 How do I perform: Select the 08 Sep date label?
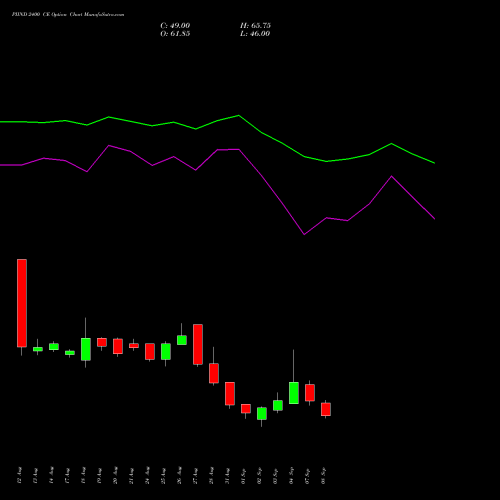[324, 475]
